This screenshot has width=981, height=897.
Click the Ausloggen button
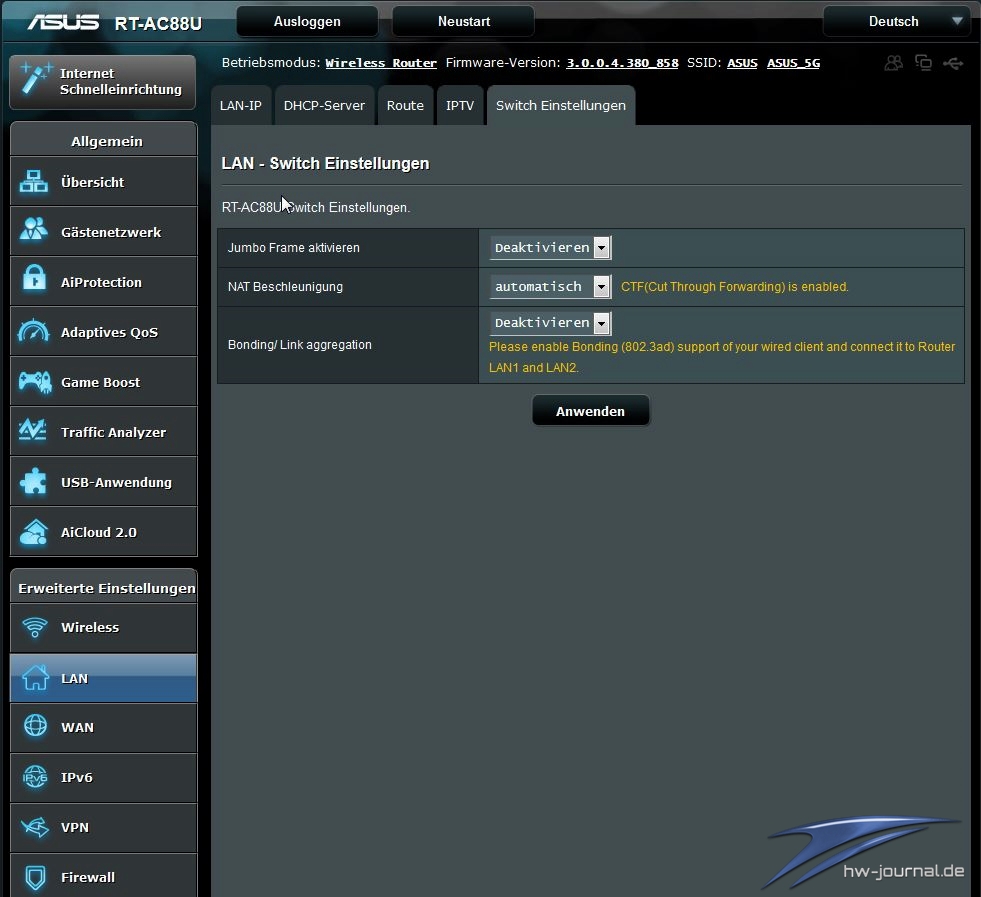click(x=307, y=21)
